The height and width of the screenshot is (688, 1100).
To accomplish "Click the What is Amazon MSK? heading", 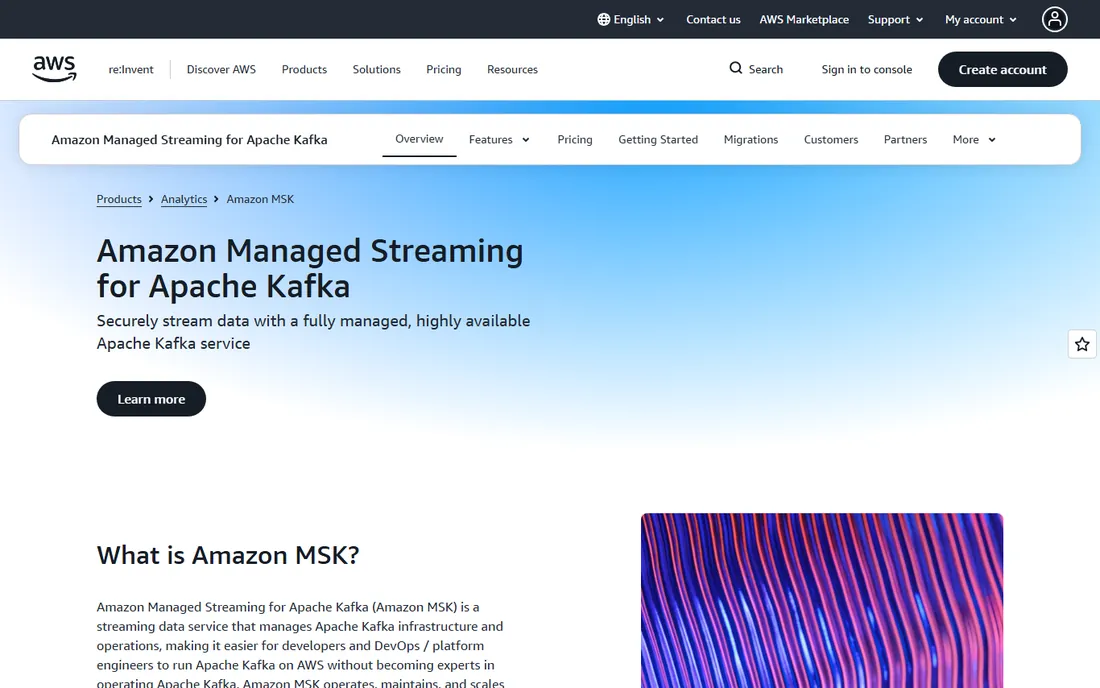I will [228, 555].
